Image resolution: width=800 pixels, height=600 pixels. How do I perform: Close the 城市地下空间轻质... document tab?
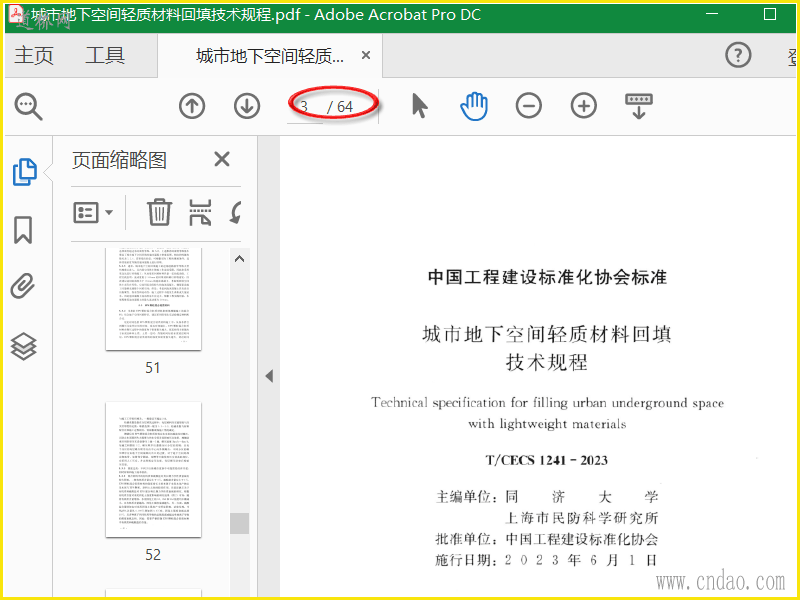(x=366, y=55)
